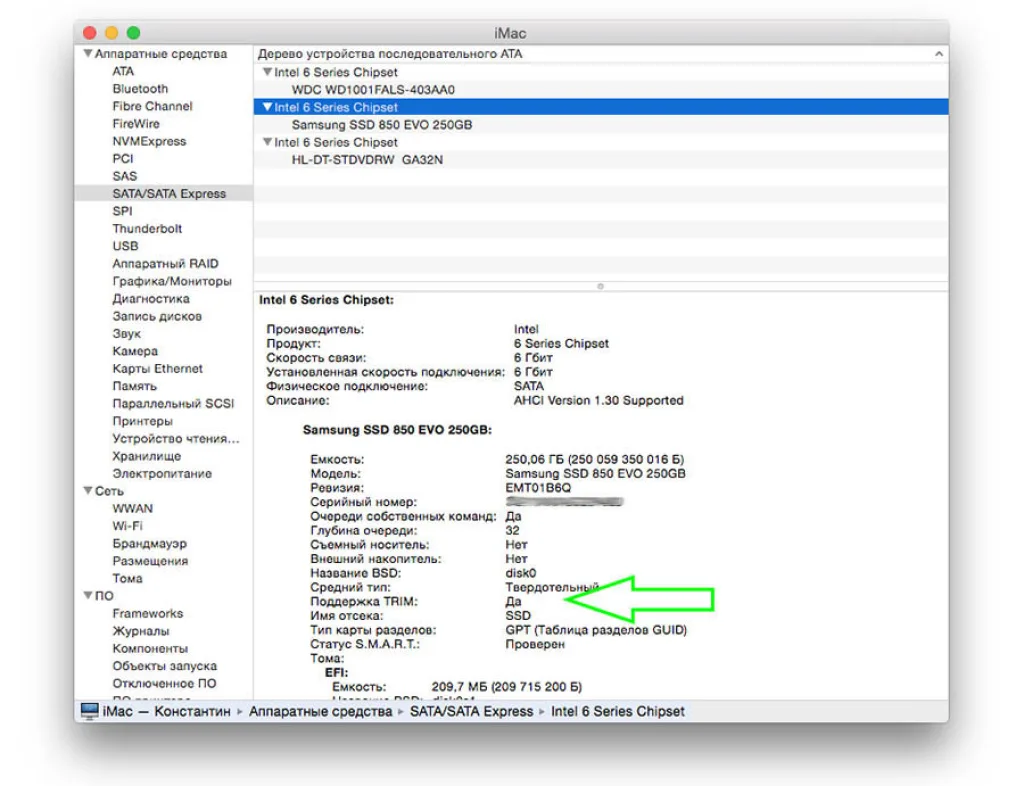Collapse the first Intel 6 Series Chipset row
This screenshot has height=786, width=1024.
click(267, 72)
